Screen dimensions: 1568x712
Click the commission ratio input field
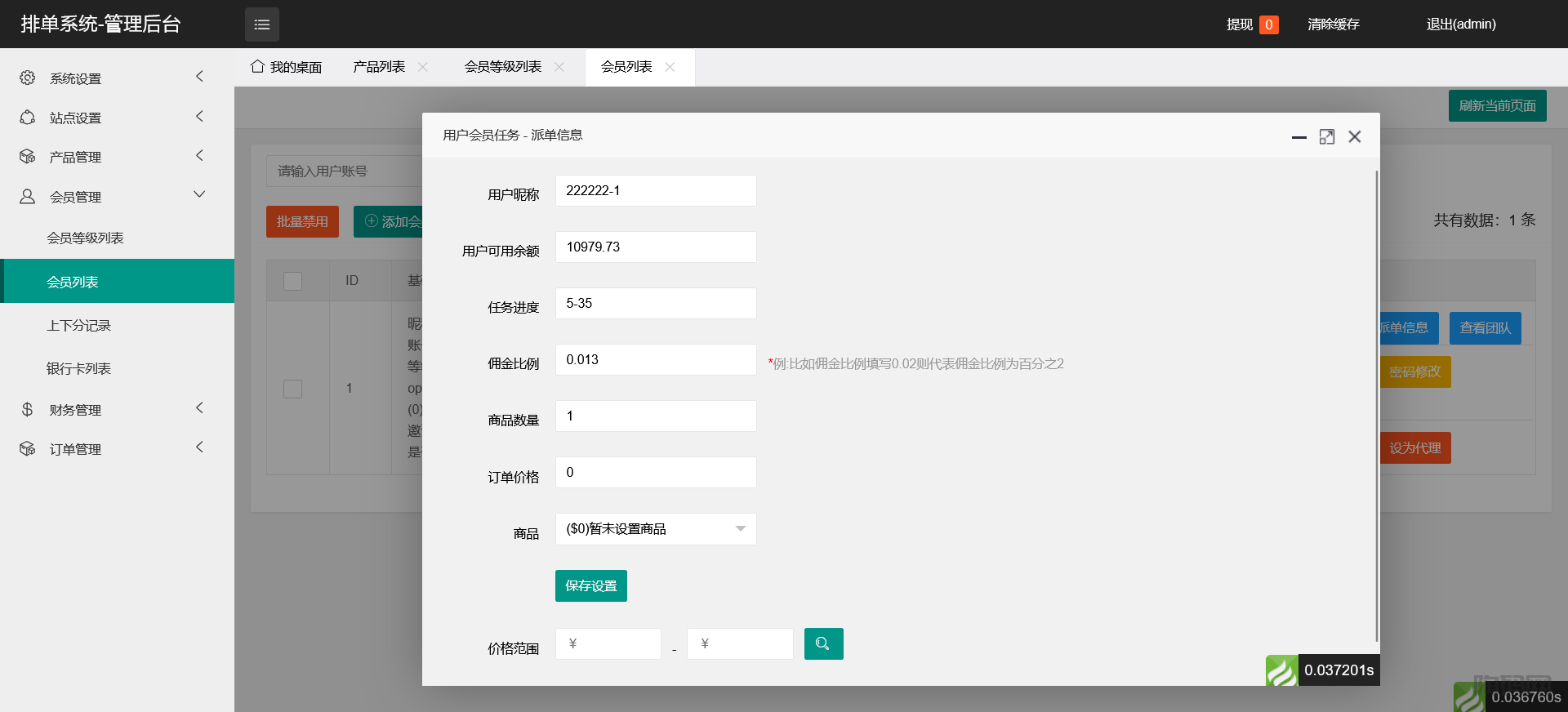pos(656,360)
